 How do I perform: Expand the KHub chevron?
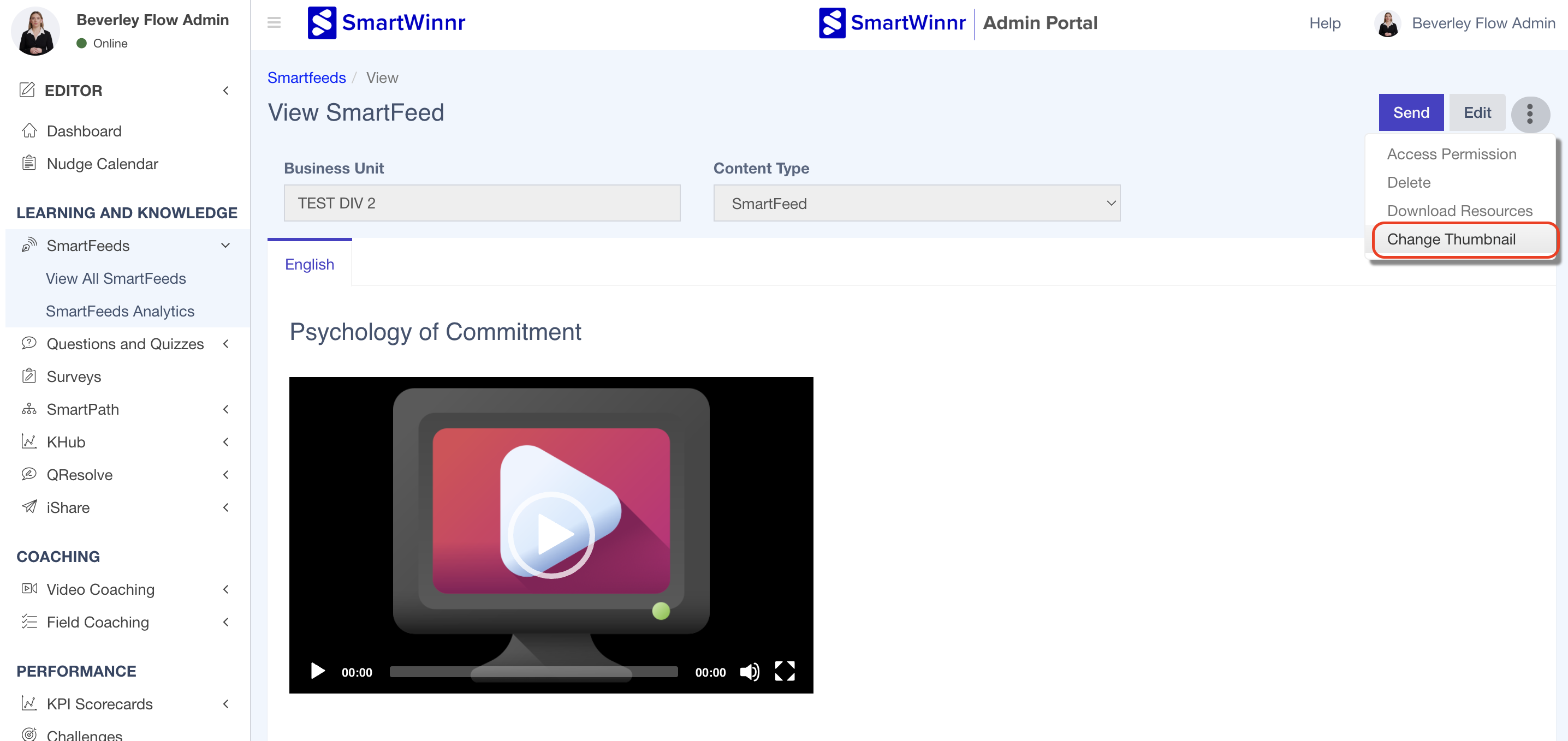pos(226,441)
